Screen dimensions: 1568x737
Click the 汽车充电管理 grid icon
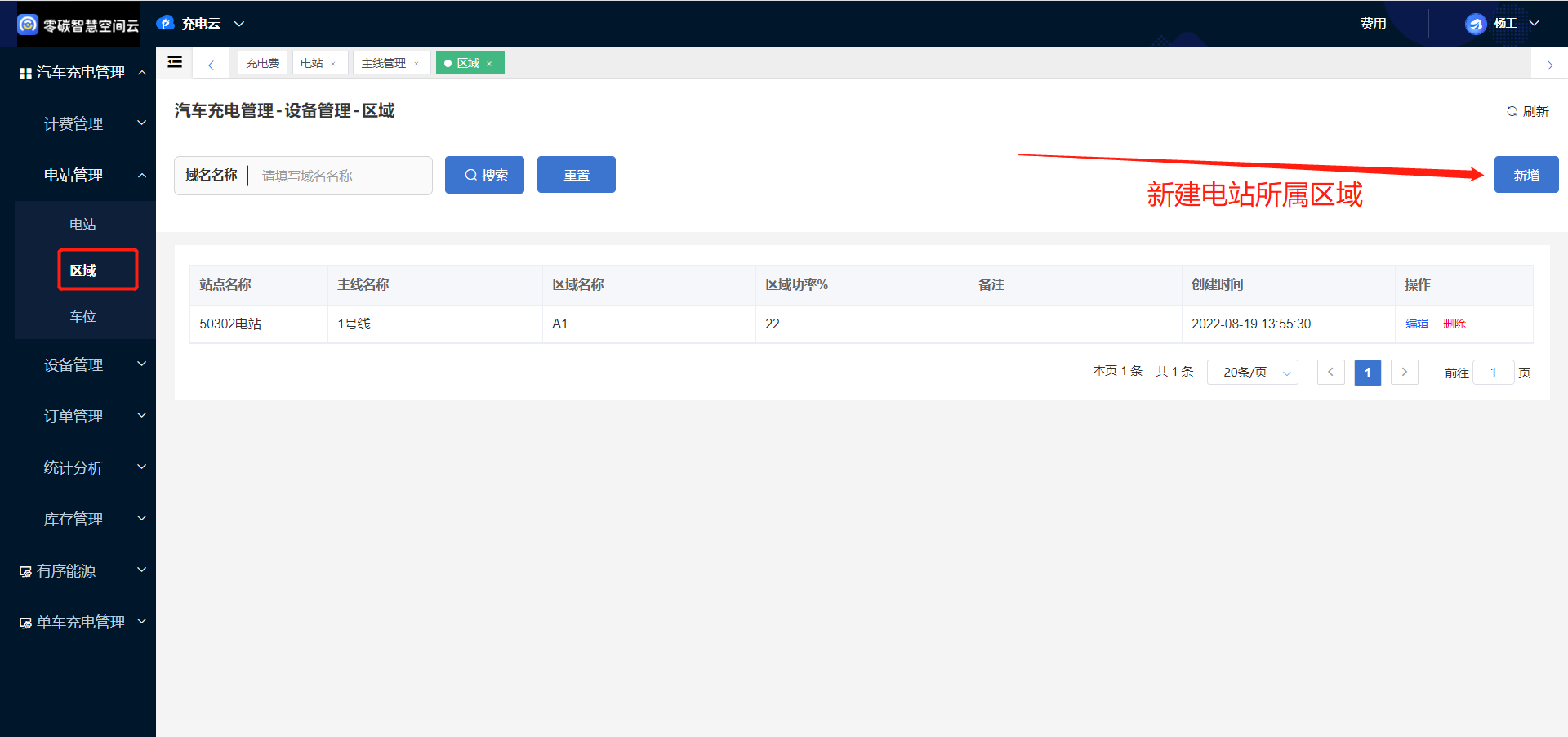coord(25,73)
